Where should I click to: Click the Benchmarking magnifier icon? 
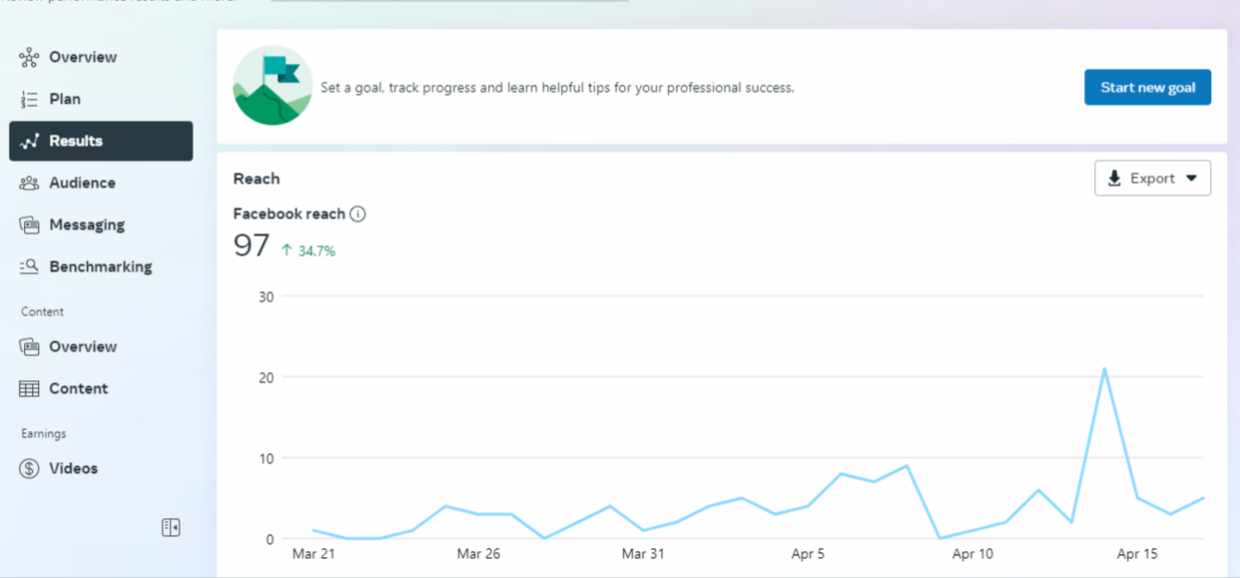point(29,267)
